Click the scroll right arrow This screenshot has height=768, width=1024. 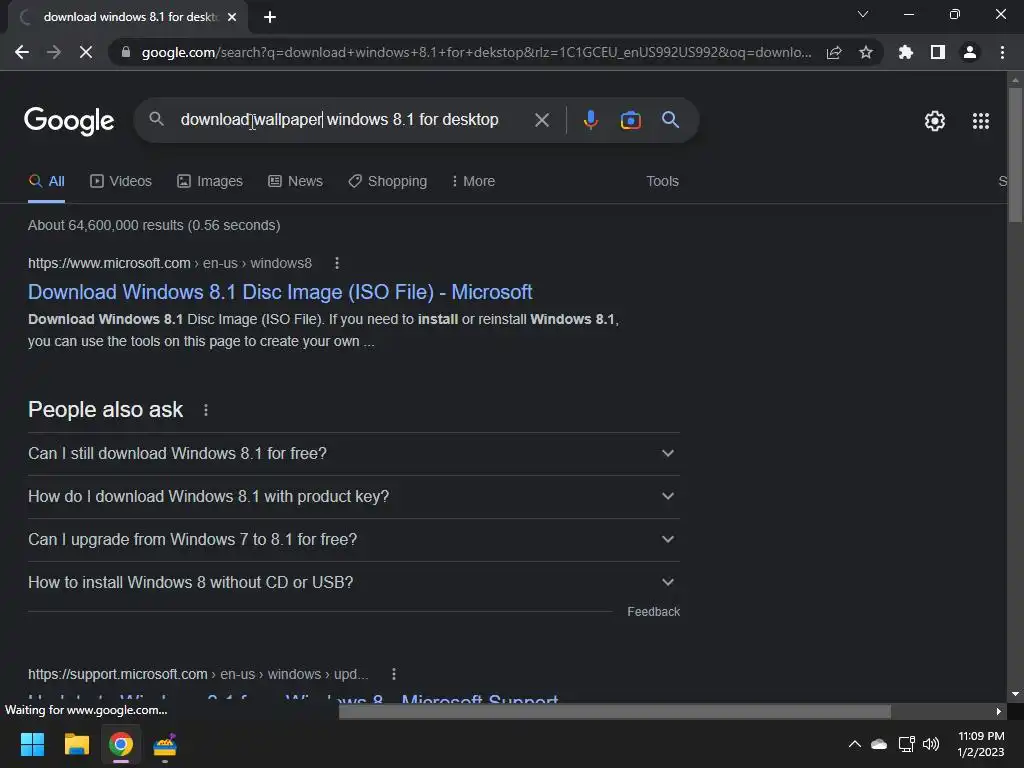[999, 711]
